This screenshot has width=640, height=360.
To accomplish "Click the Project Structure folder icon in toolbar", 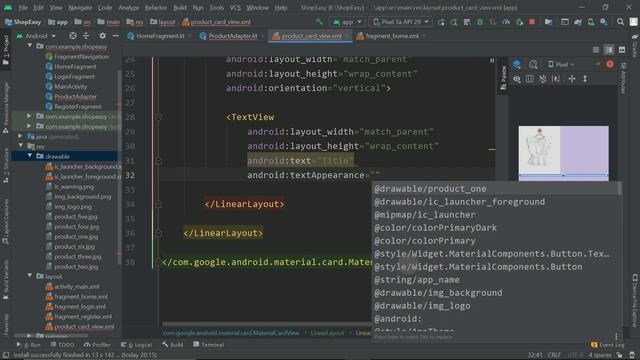I will 548,22.
